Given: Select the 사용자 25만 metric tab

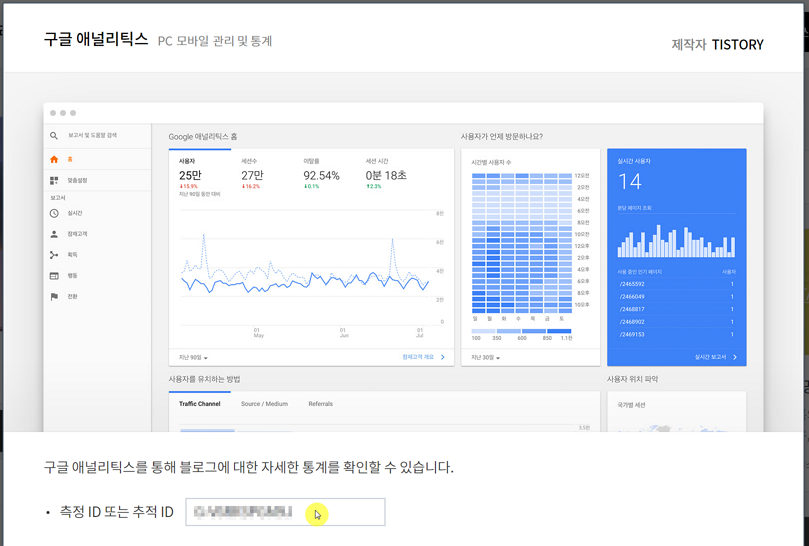Looking at the screenshot, I should point(199,178).
